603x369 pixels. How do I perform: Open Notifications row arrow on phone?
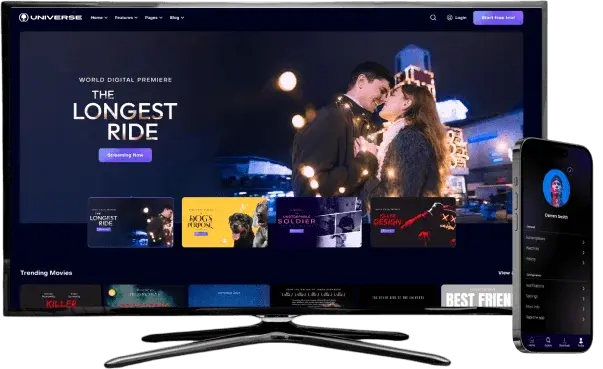tap(583, 288)
